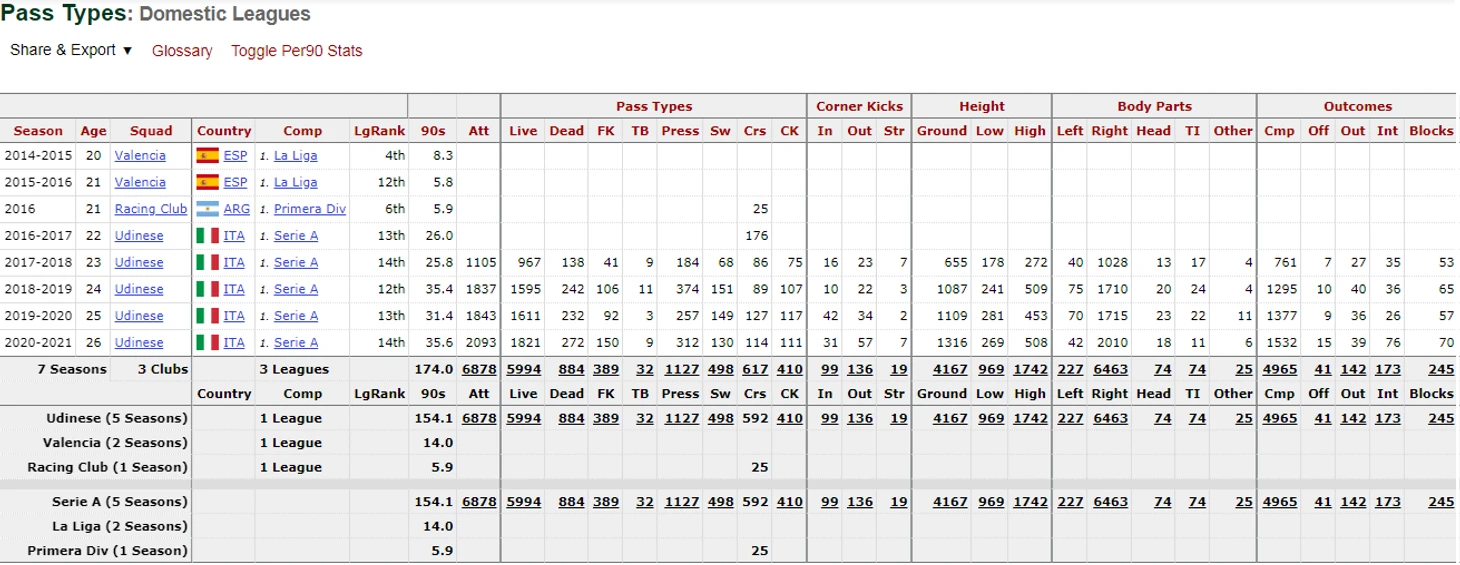
Task: Click the Pass Types column group header
Action: pos(654,106)
